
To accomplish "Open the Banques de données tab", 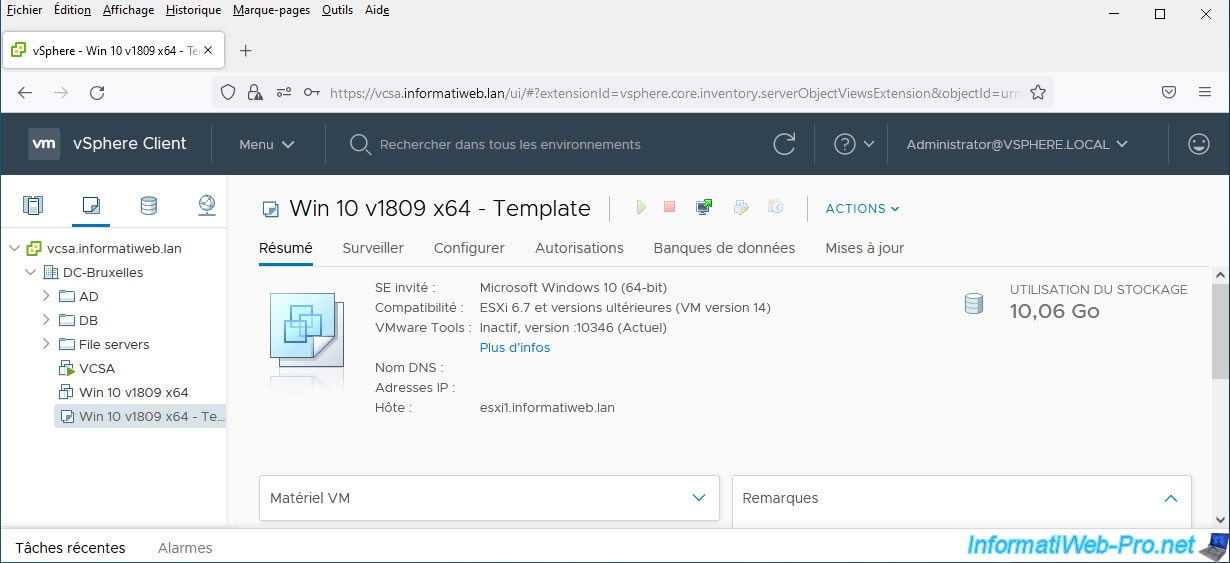I will (x=724, y=248).
